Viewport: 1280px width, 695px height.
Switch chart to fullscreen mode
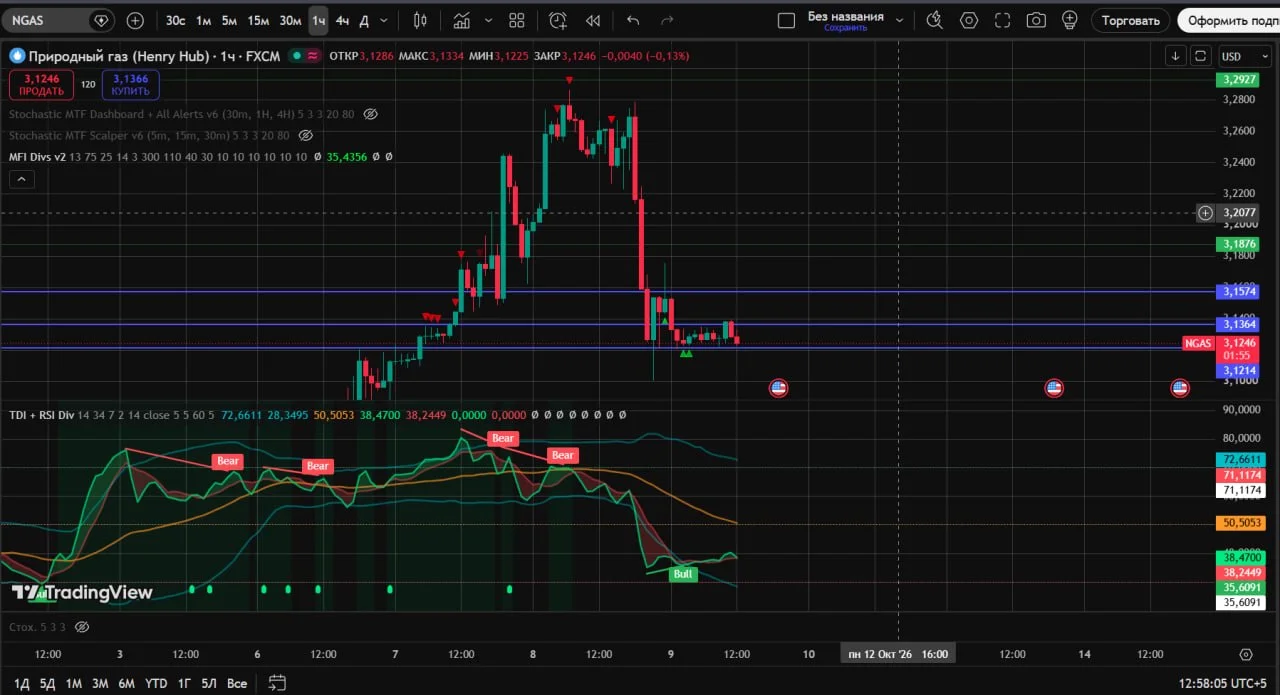coord(1003,20)
